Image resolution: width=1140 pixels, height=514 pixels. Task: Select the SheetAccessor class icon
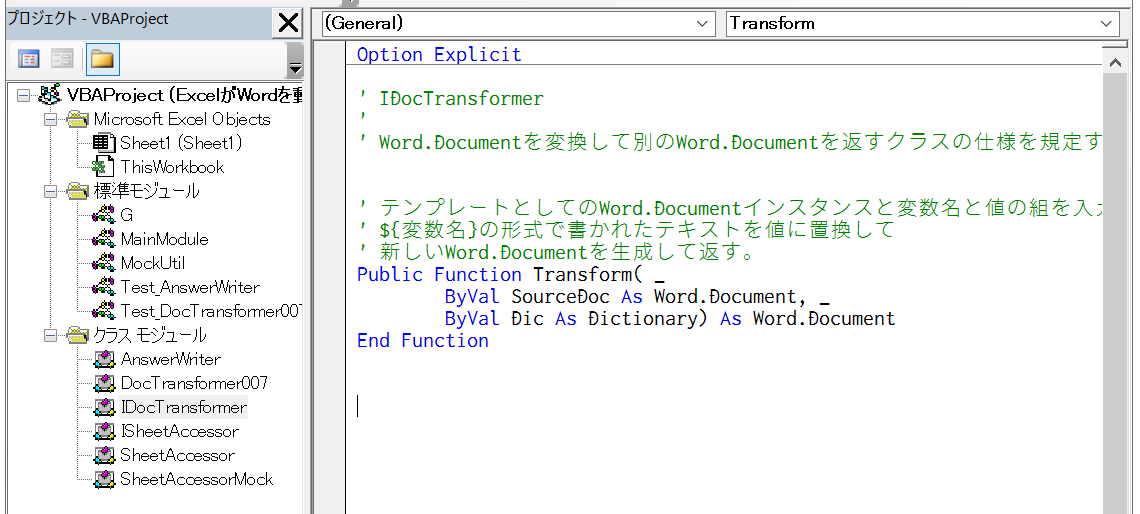click(105, 455)
